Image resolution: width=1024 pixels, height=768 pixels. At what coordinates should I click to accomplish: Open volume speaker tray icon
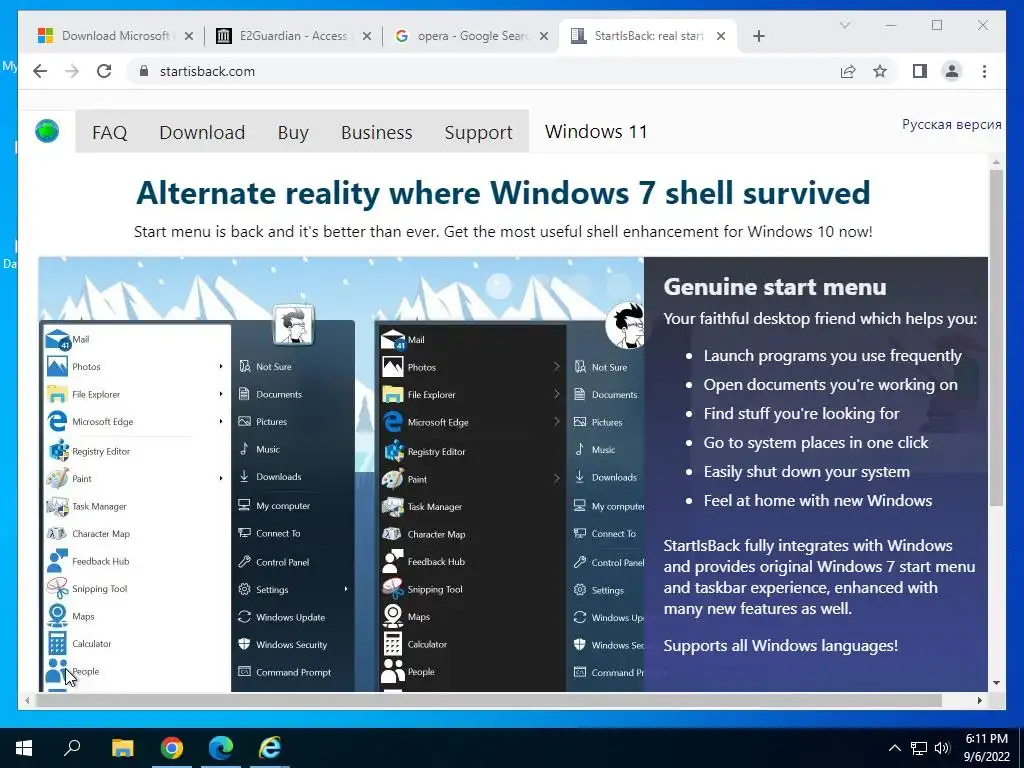pos(942,748)
